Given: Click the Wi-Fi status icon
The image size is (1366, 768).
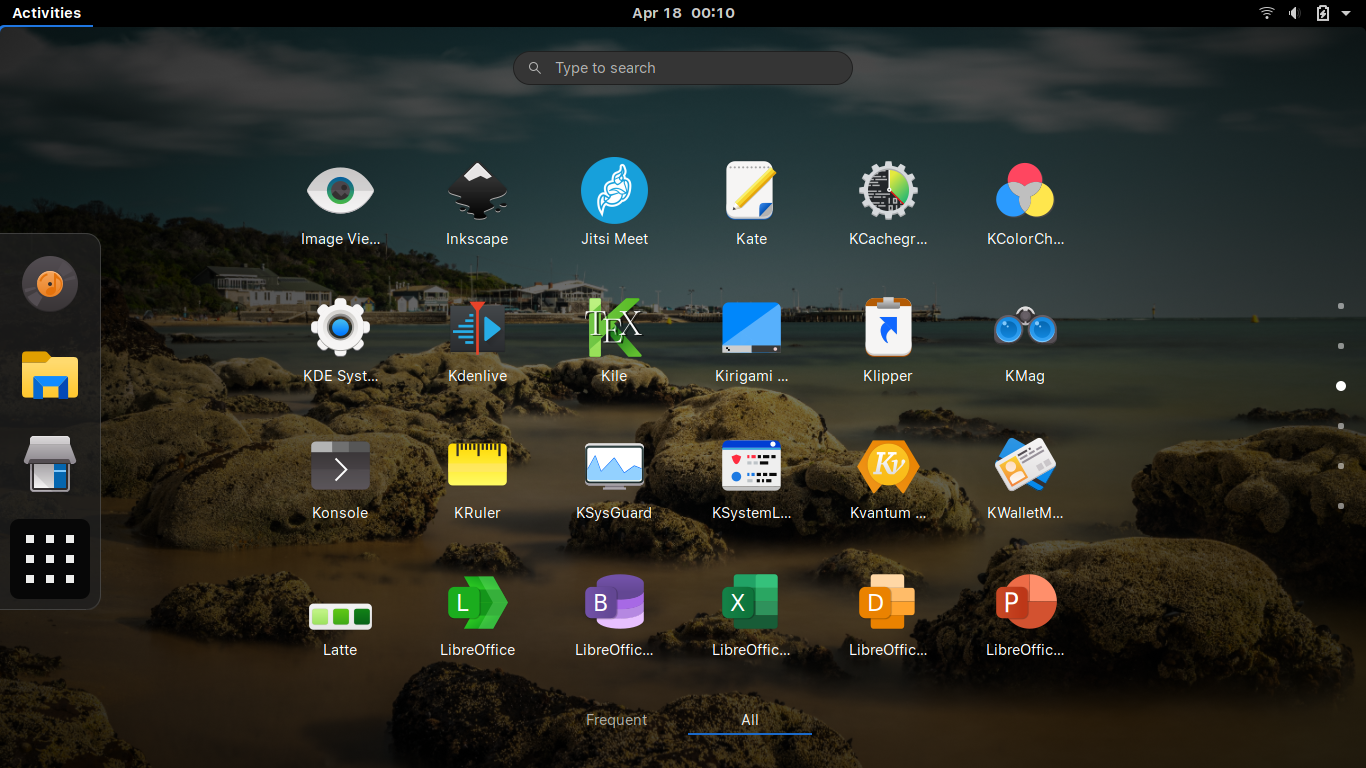Looking at the screenshot, I should pyautogui.click(x=1267, y=13).
